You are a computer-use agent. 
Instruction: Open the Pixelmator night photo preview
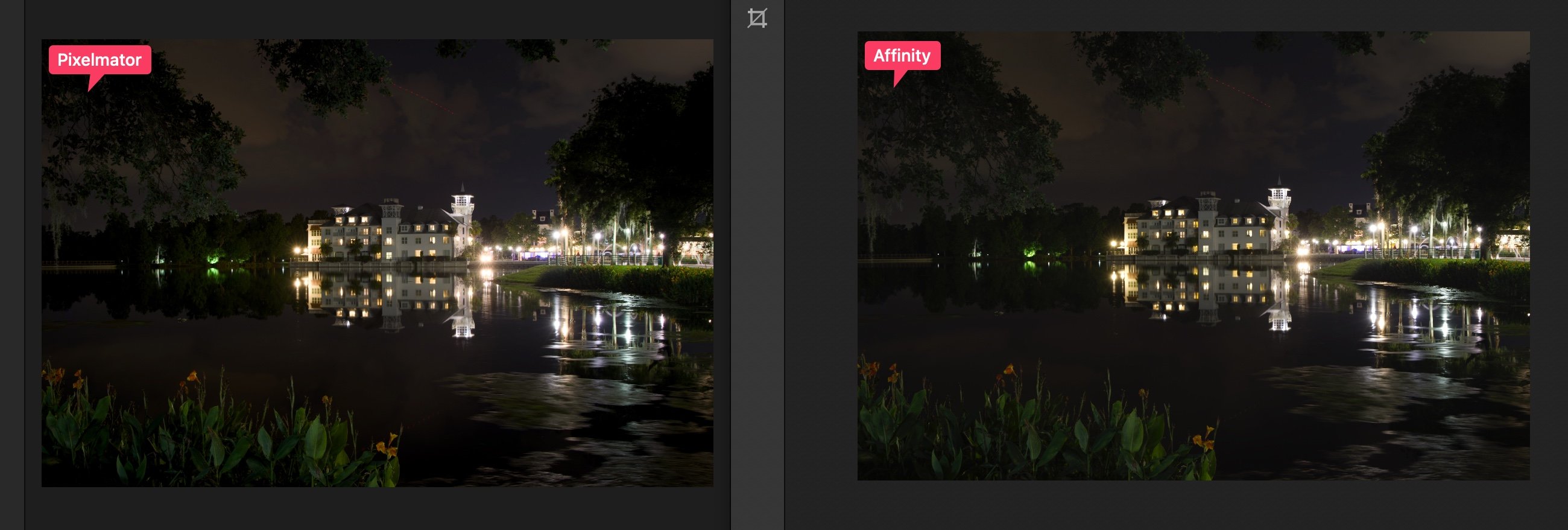click(378, 263)
